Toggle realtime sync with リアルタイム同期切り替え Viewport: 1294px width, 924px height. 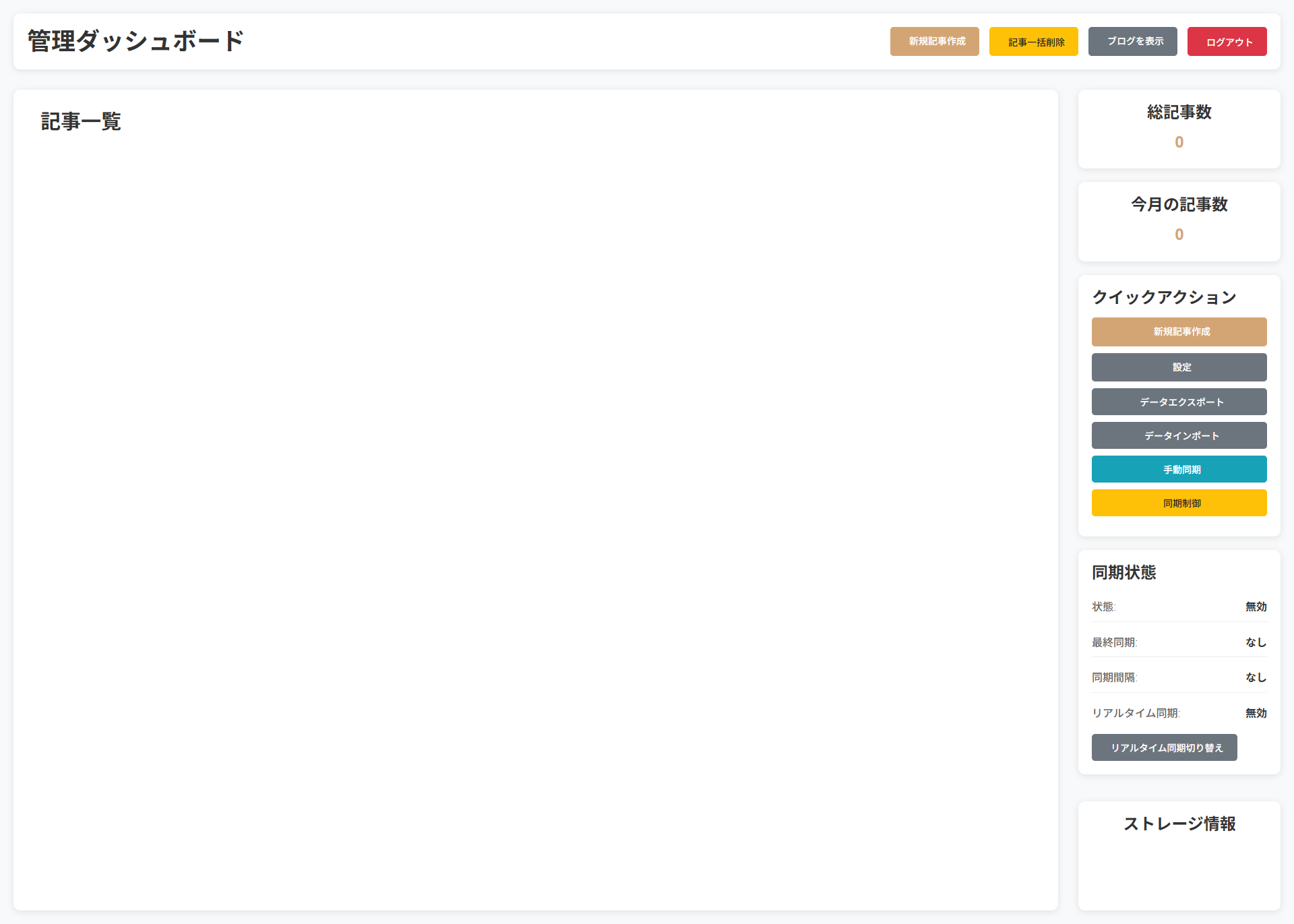click(x=1164, y=747)
